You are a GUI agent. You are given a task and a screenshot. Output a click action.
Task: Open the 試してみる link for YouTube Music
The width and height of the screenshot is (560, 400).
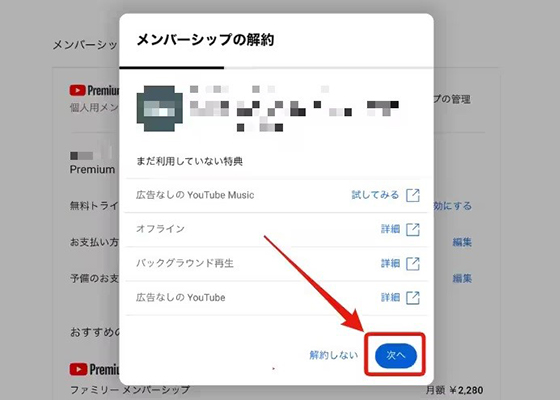click(375, 195)
